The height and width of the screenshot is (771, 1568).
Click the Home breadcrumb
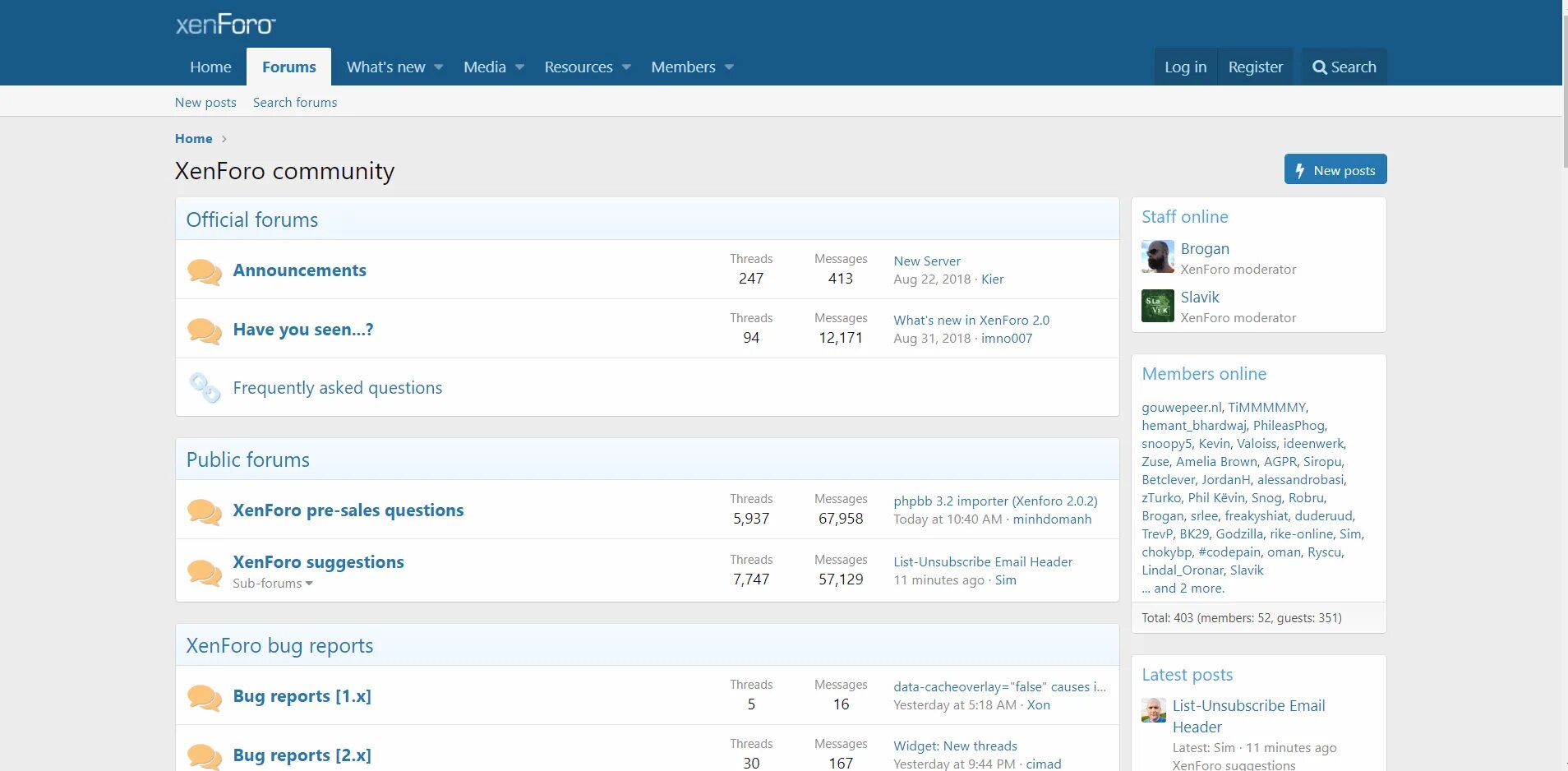point(193,138)
